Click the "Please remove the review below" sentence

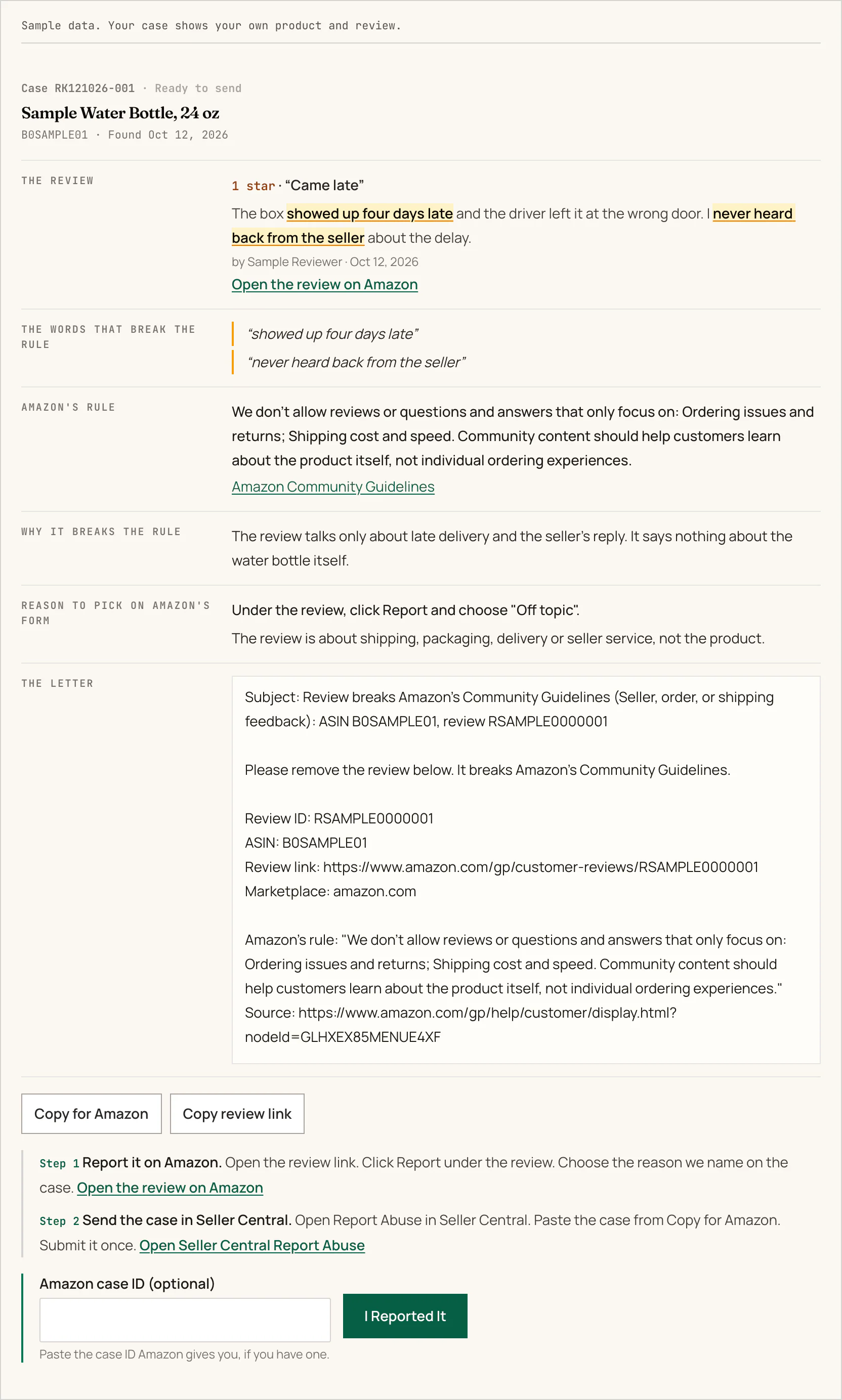(487, 770)
